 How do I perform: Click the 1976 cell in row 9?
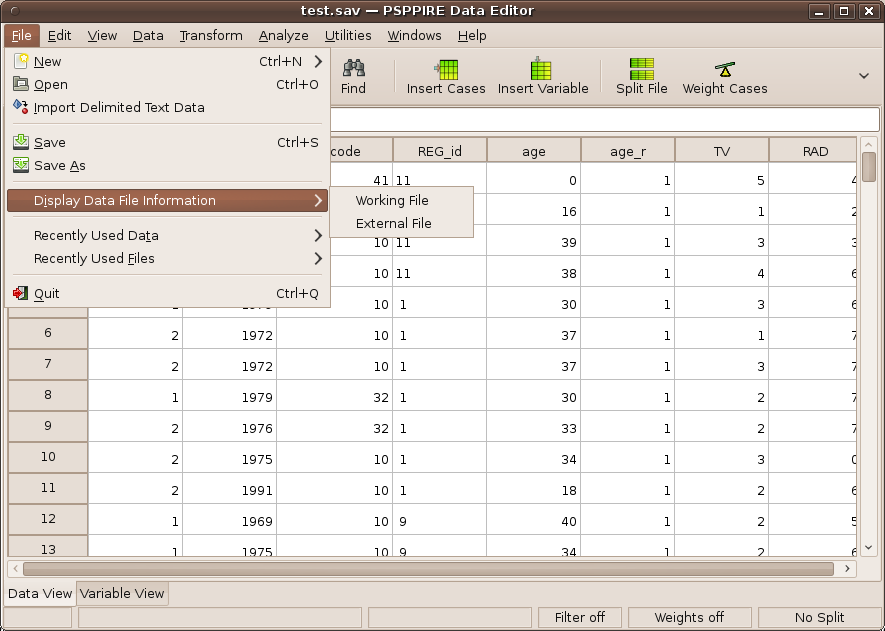click(230, 428)
